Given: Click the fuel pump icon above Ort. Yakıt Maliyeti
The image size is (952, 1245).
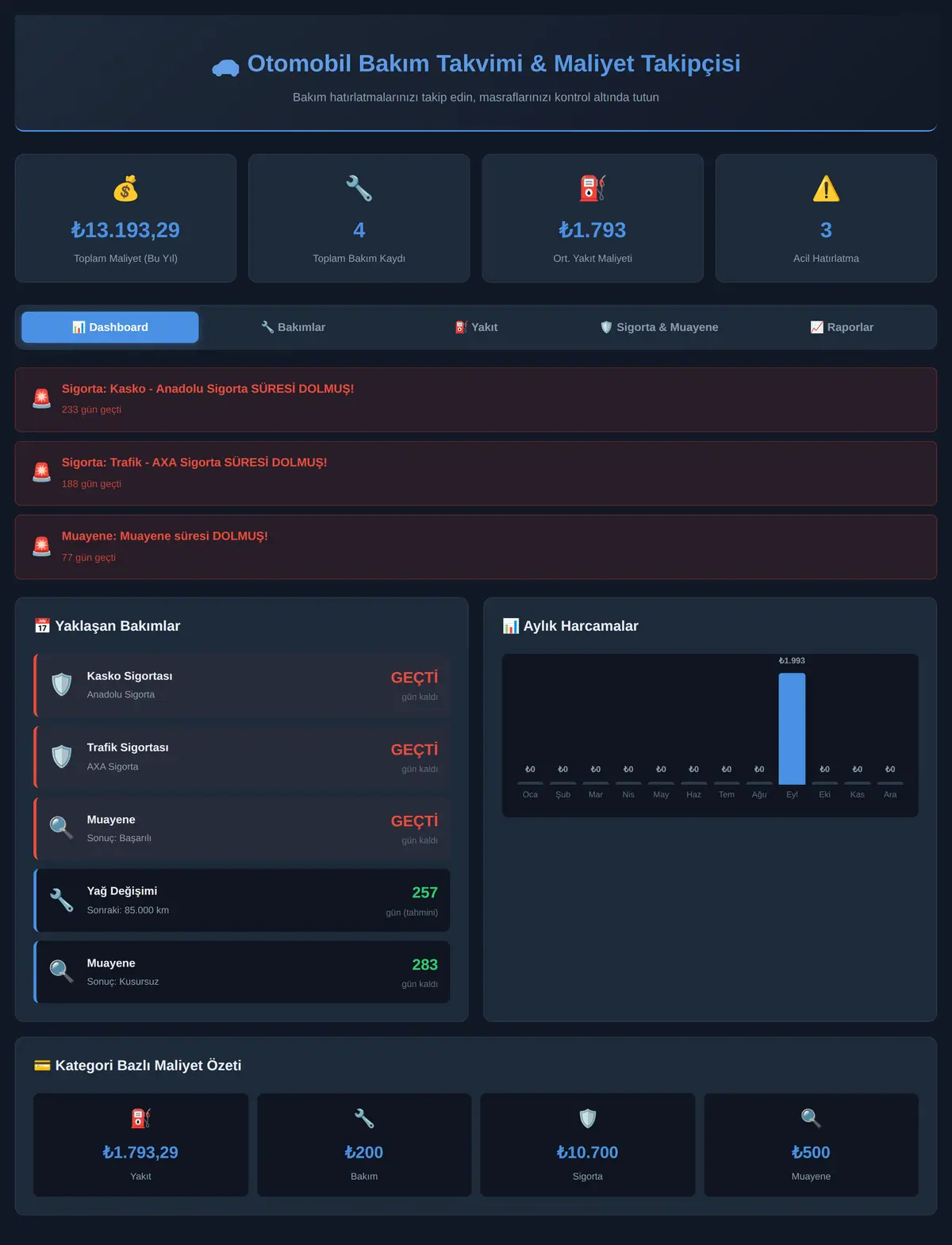Looking at the screenshot, I should [593, 189].
